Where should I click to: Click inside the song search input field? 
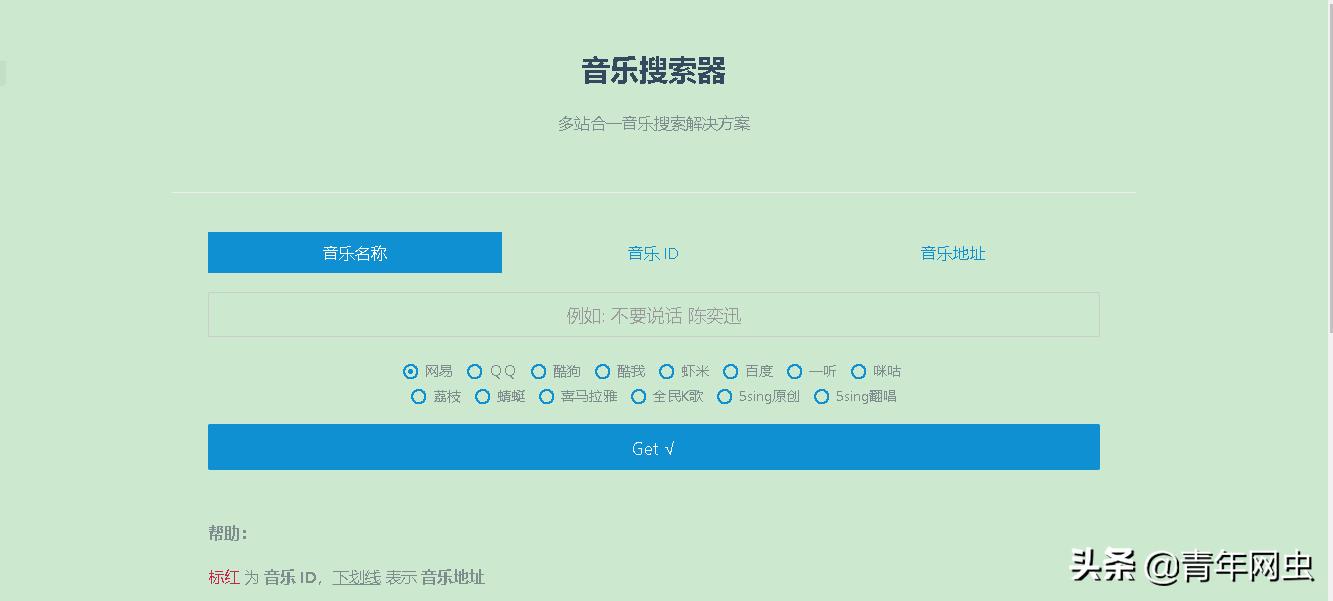[x=652, y=314]
